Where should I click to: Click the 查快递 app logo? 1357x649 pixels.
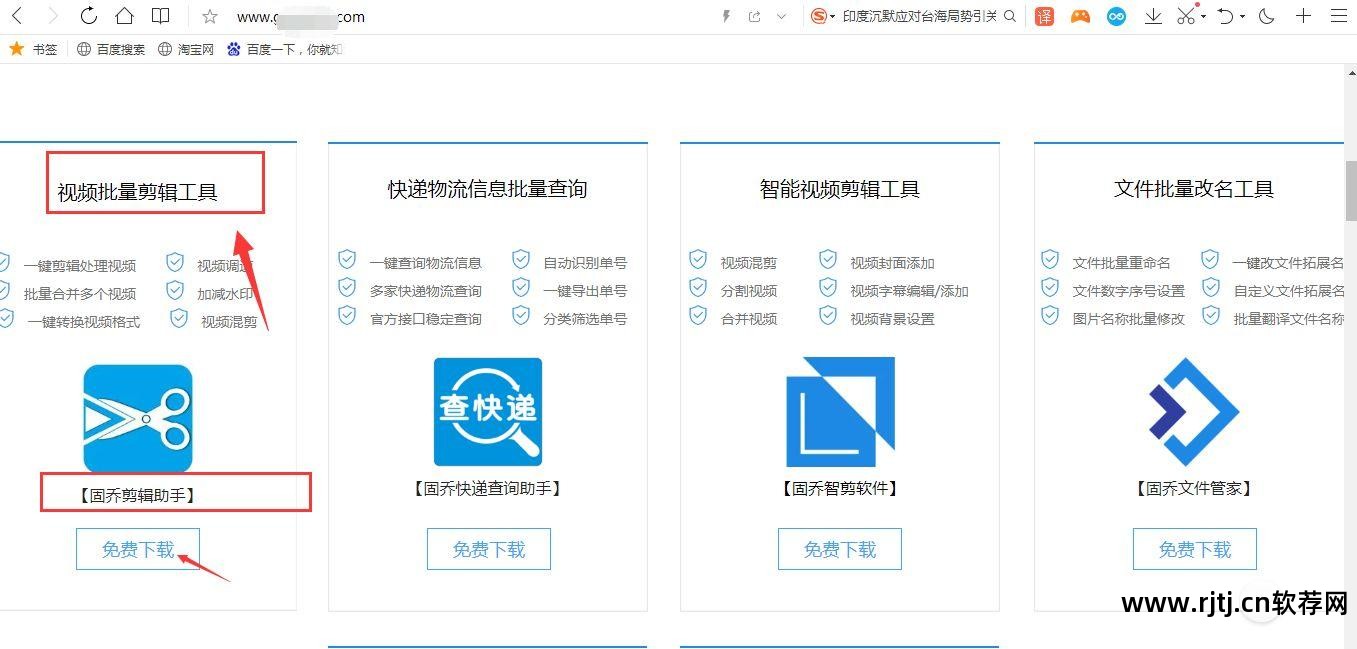[x=487, y=412]
